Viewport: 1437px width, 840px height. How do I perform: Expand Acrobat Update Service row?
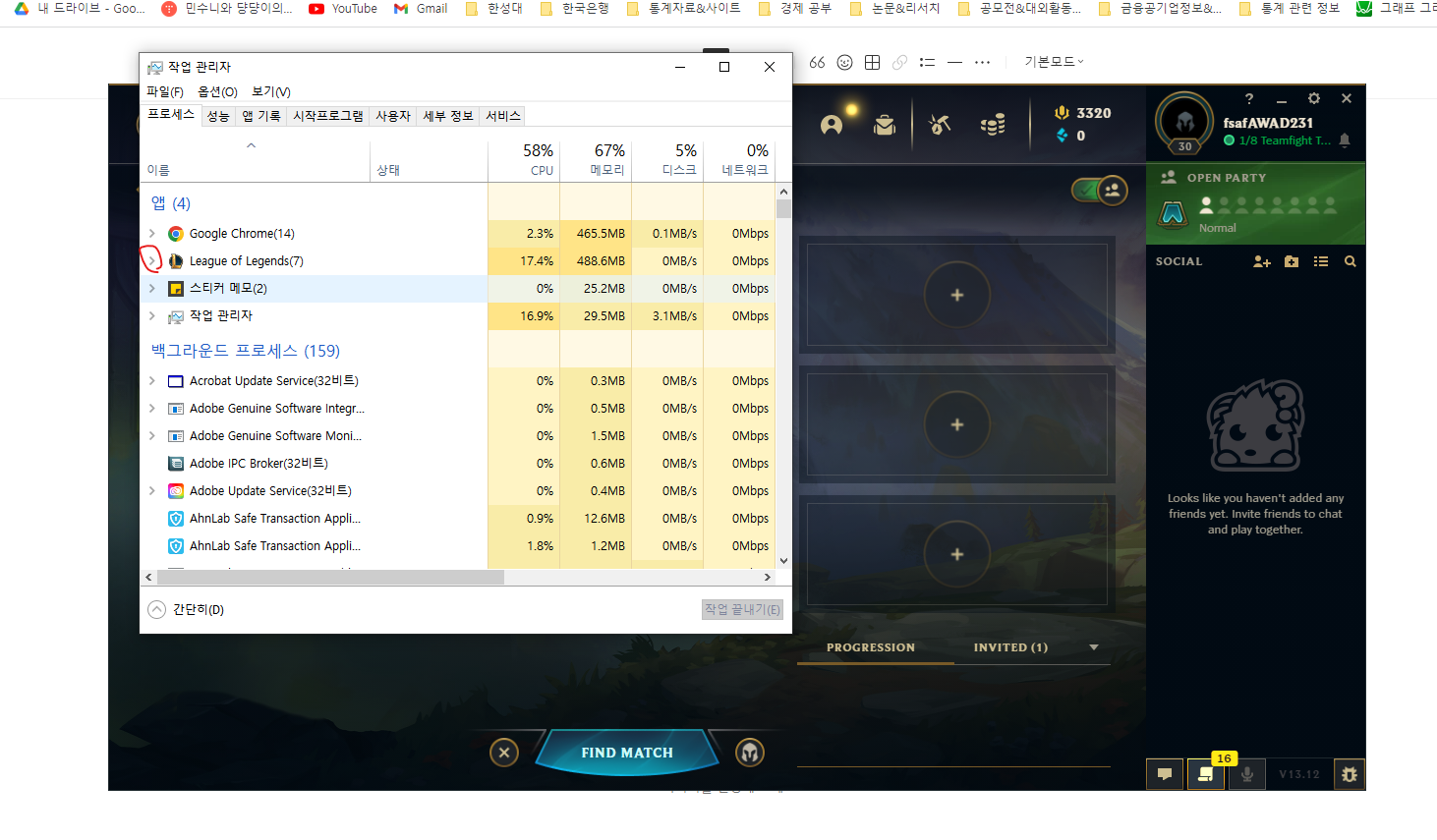point(152,381)
